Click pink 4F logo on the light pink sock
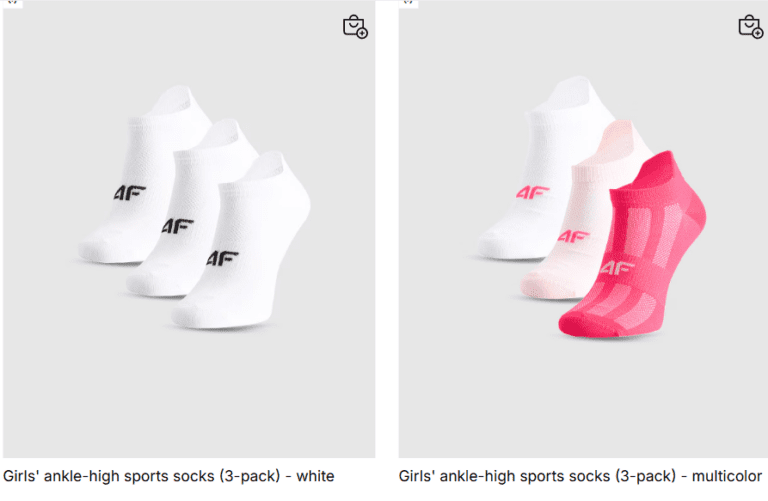Image resolution: width=768 pixels, height=501 pixels. pos(574,237)
